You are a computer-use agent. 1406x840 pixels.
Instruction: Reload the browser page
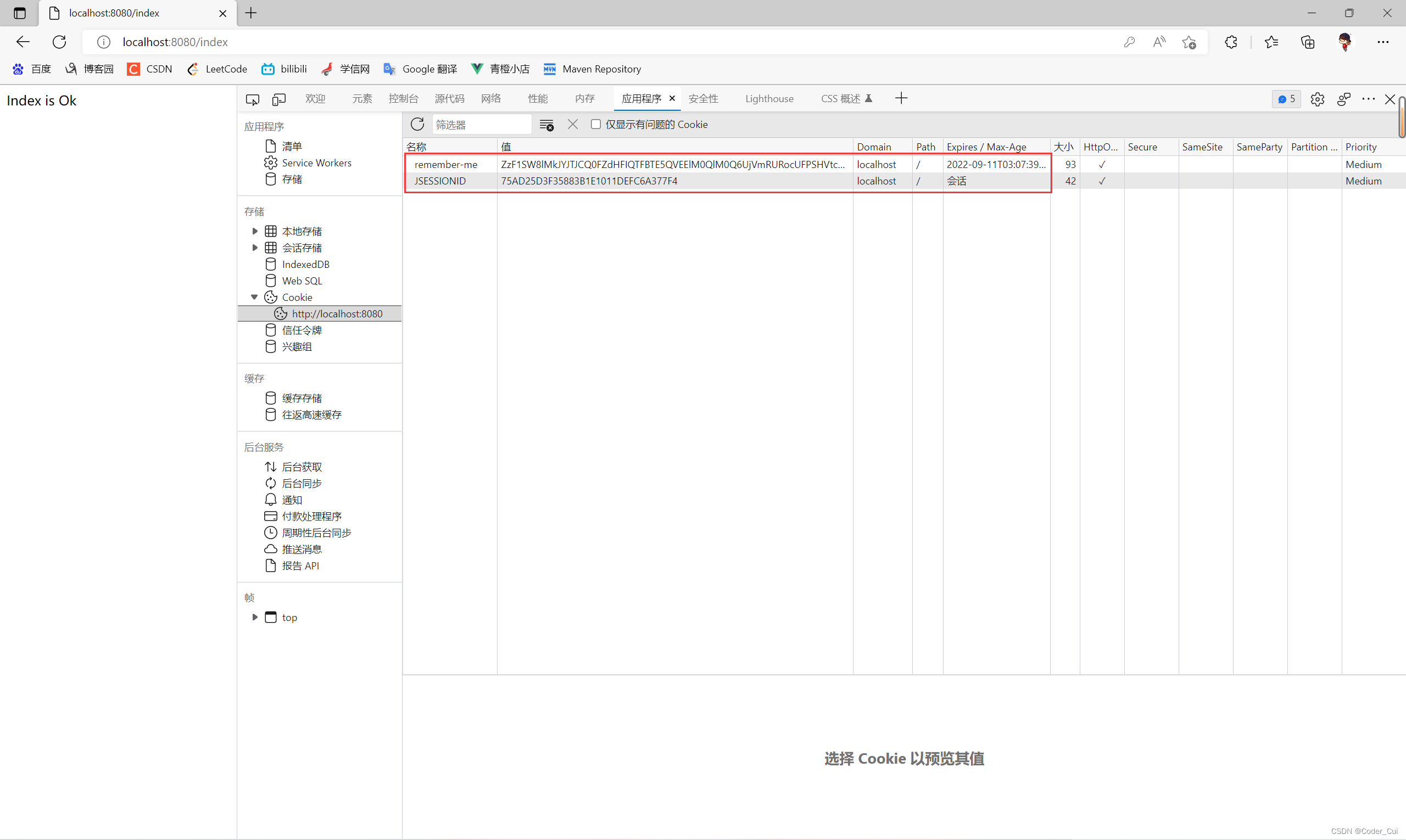point(59,42)
